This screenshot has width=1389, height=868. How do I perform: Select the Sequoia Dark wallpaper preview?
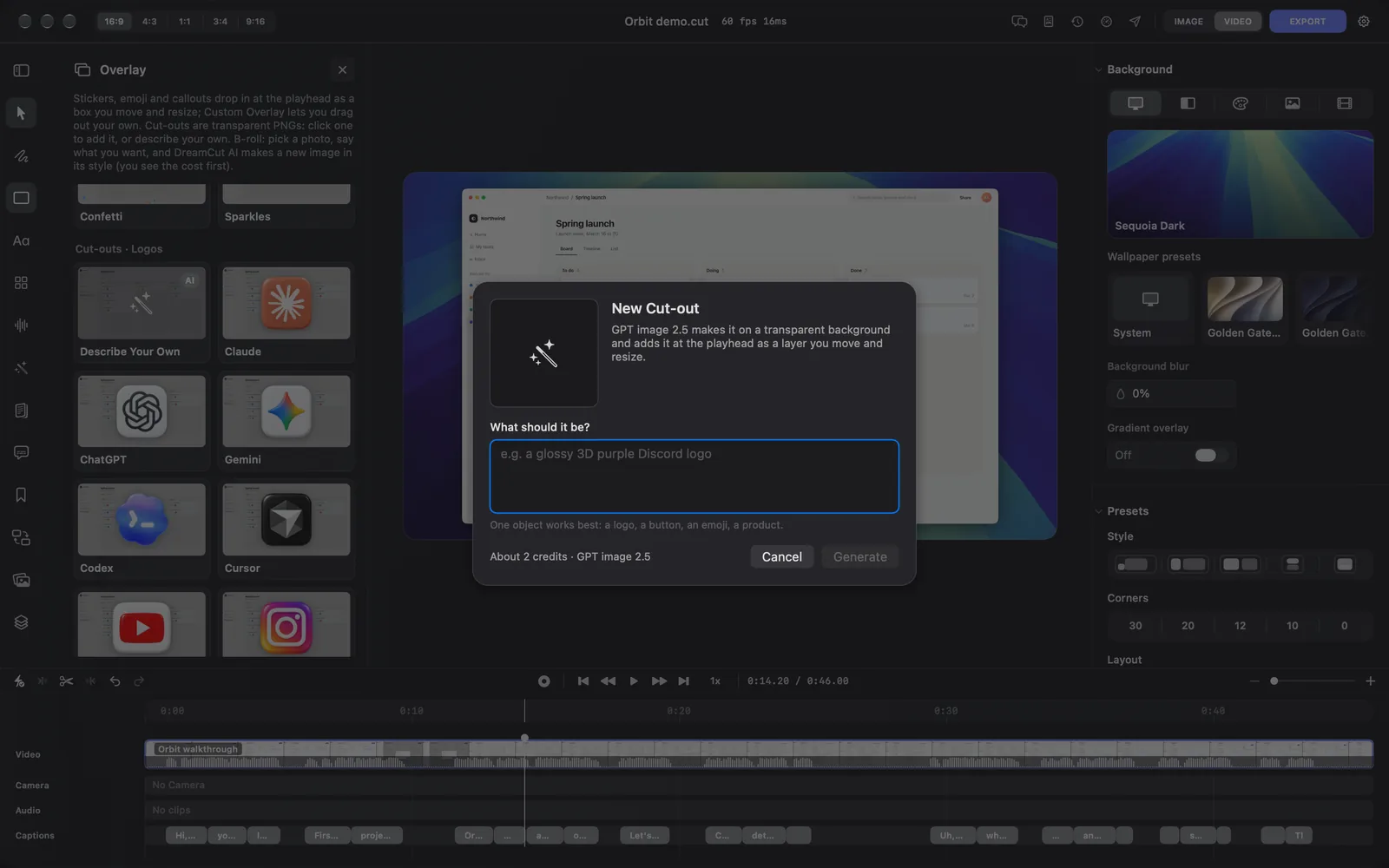[1240, 184]
